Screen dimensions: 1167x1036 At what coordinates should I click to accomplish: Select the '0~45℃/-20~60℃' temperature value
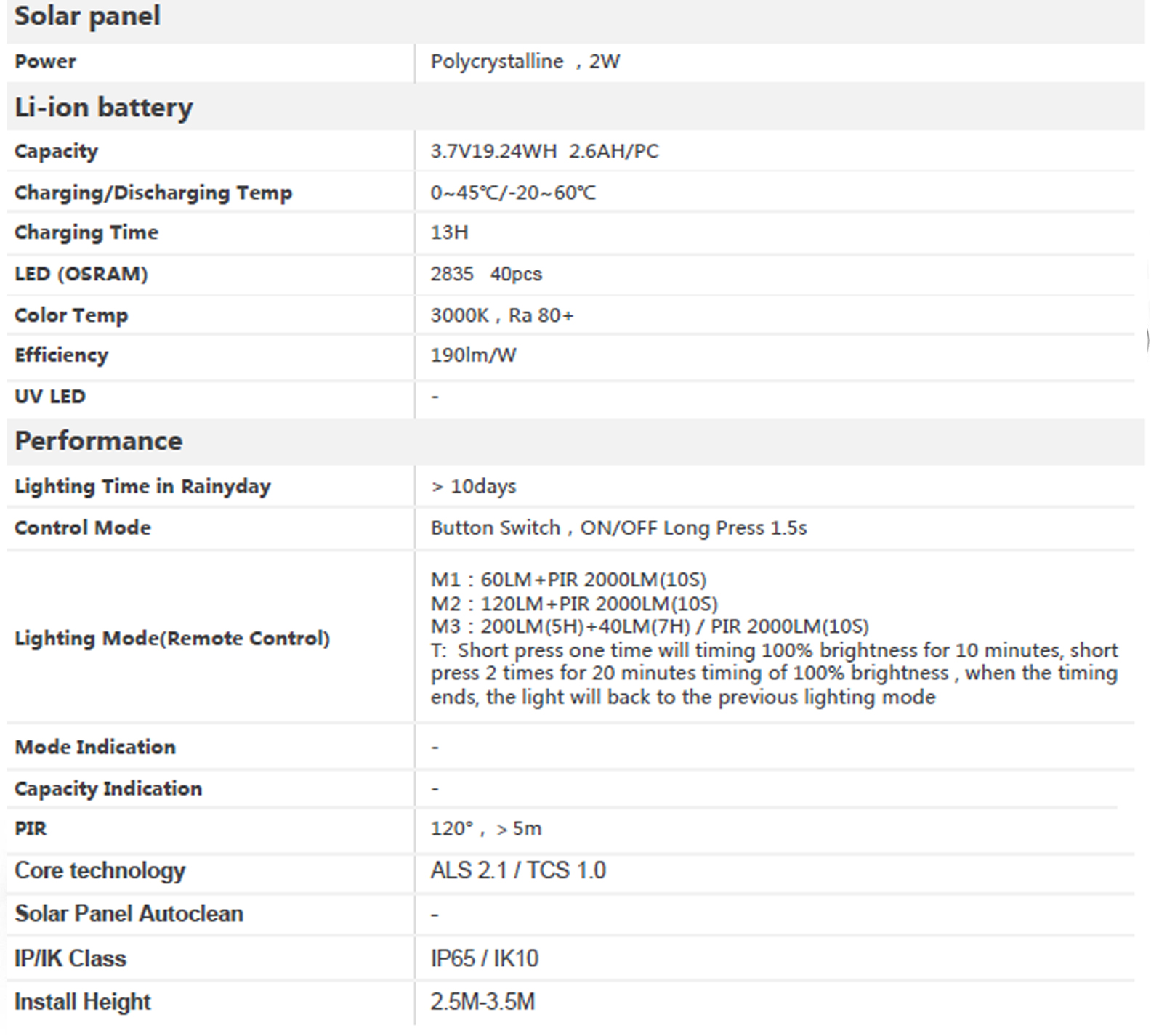click(513, 193)
